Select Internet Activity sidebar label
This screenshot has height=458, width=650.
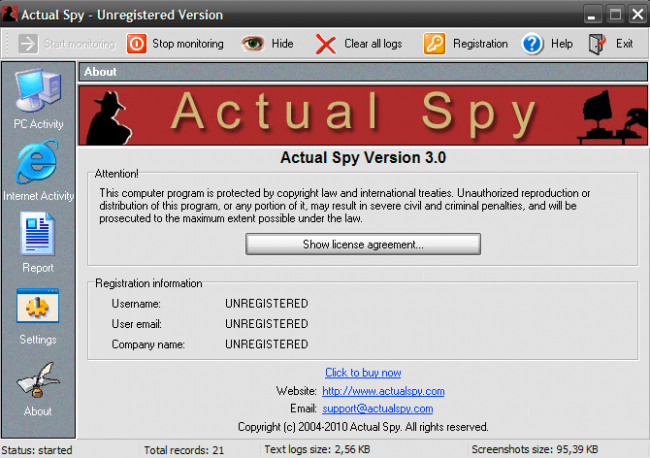point(39,196)
